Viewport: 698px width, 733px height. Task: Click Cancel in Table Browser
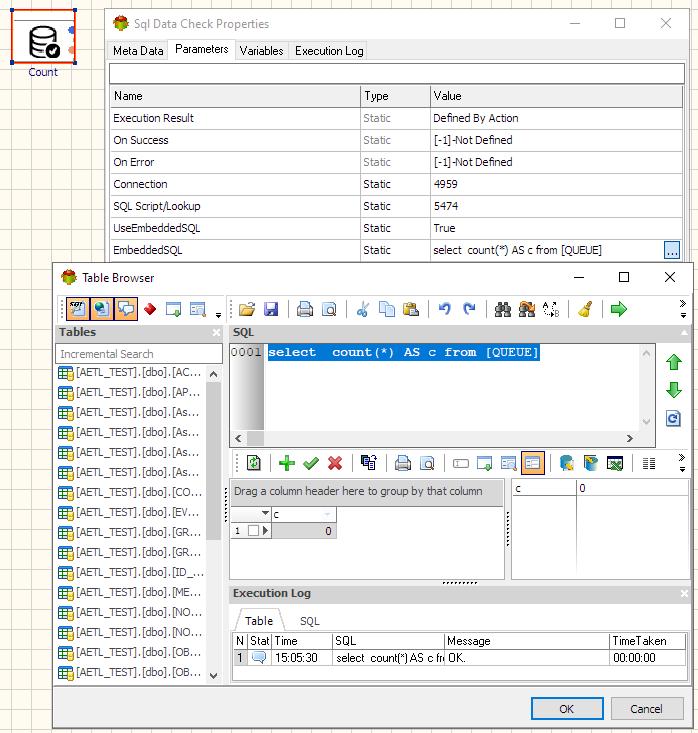[647, 709]
